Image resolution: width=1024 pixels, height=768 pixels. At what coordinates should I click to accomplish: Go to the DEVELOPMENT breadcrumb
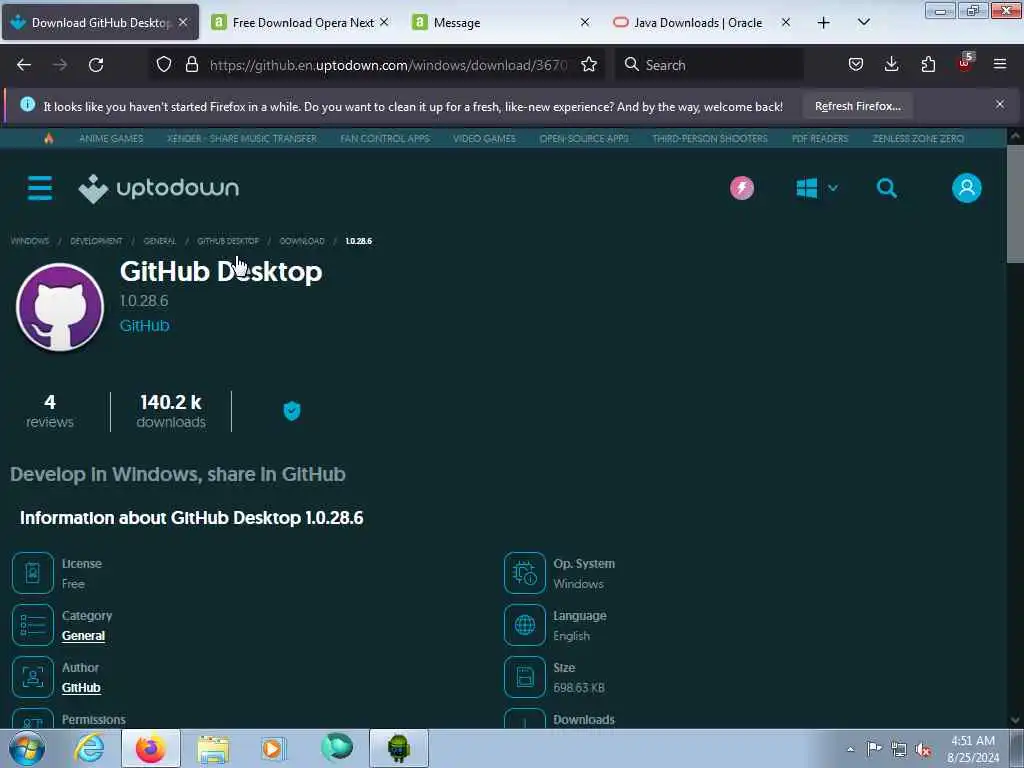click(96, 241)
